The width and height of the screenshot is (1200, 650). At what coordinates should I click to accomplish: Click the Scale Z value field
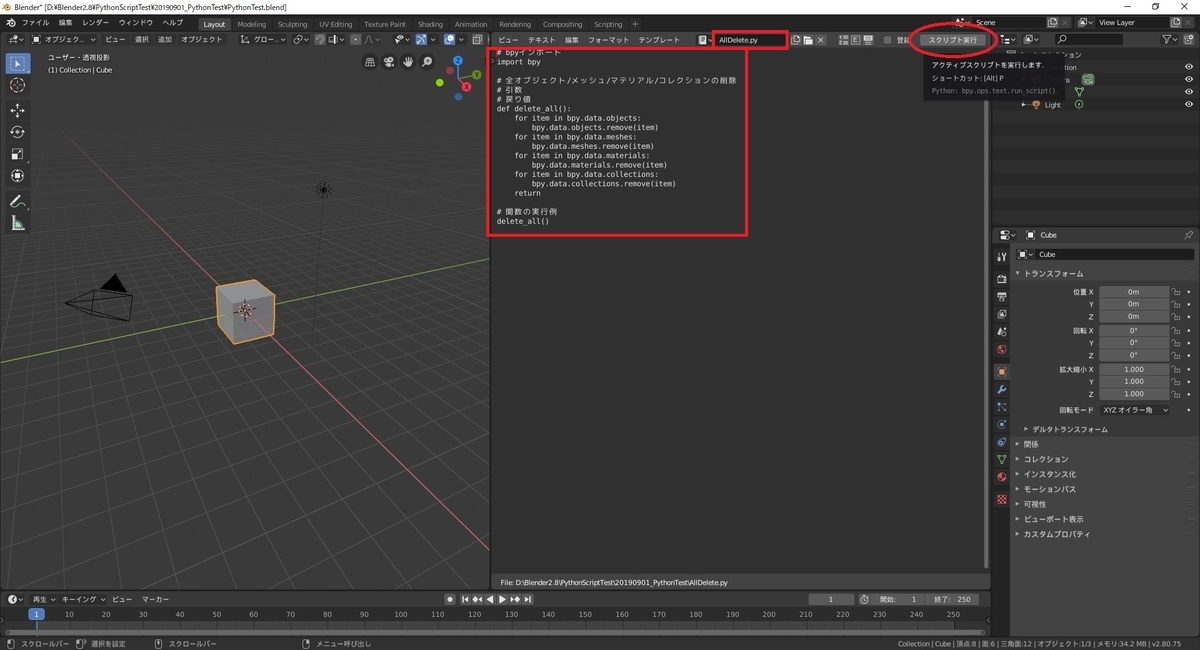pyautogui.click(x=1134, y=394)
